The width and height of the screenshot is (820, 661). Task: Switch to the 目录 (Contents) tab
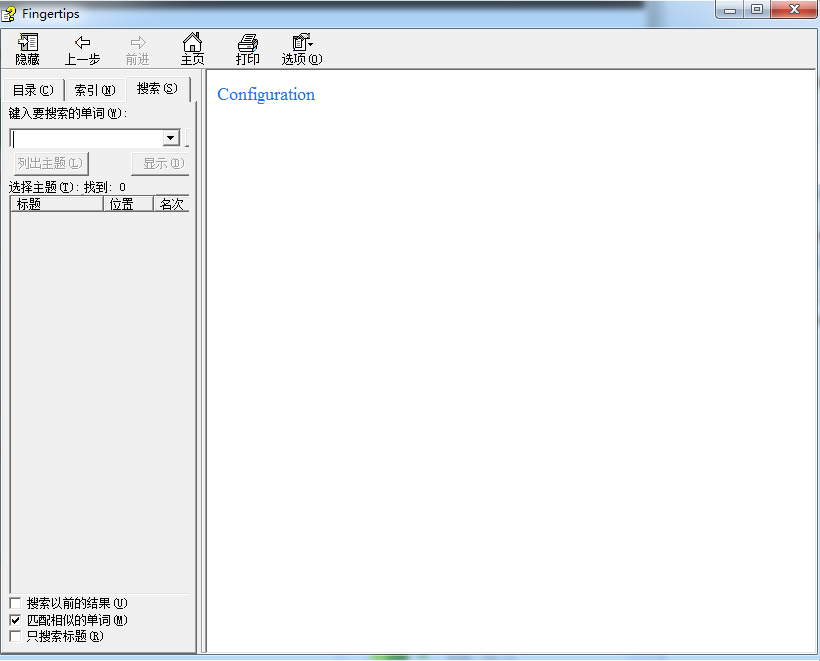[33, 89]
